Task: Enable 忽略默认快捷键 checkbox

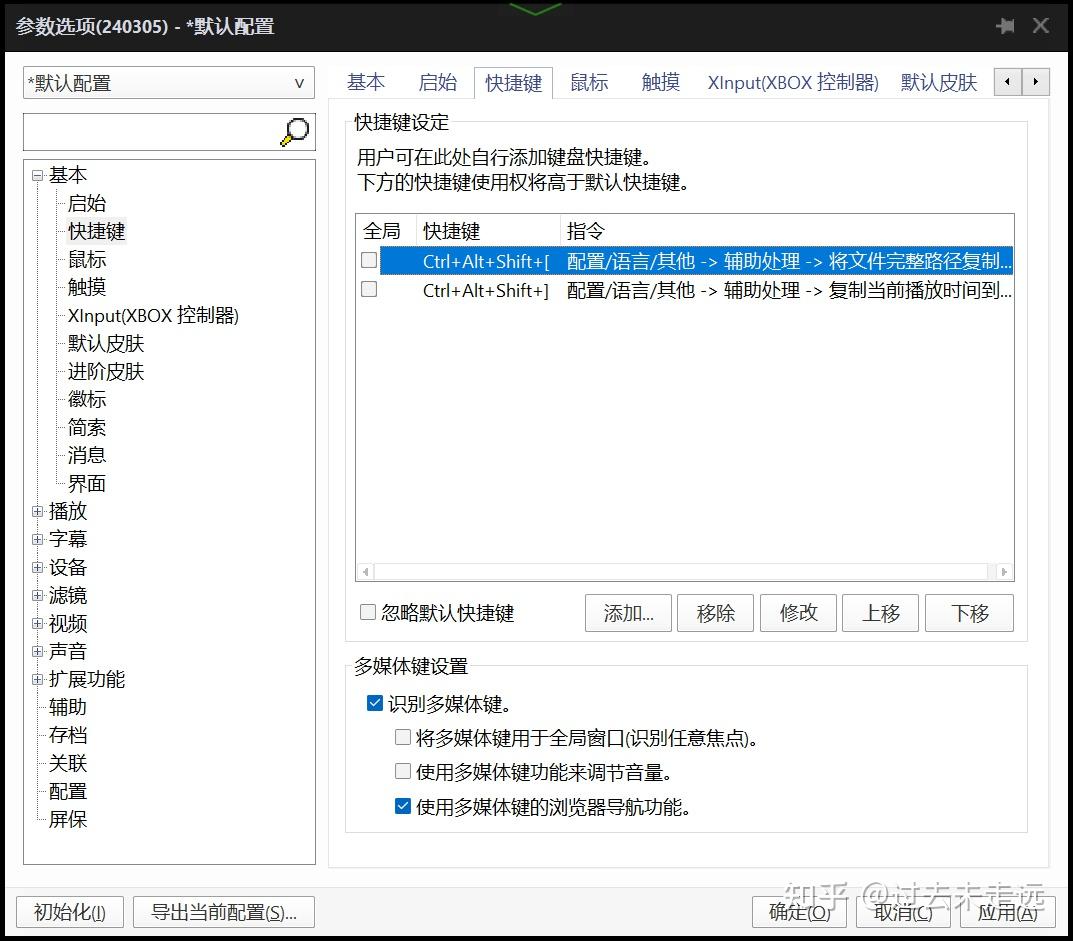Action: (367, 614)
